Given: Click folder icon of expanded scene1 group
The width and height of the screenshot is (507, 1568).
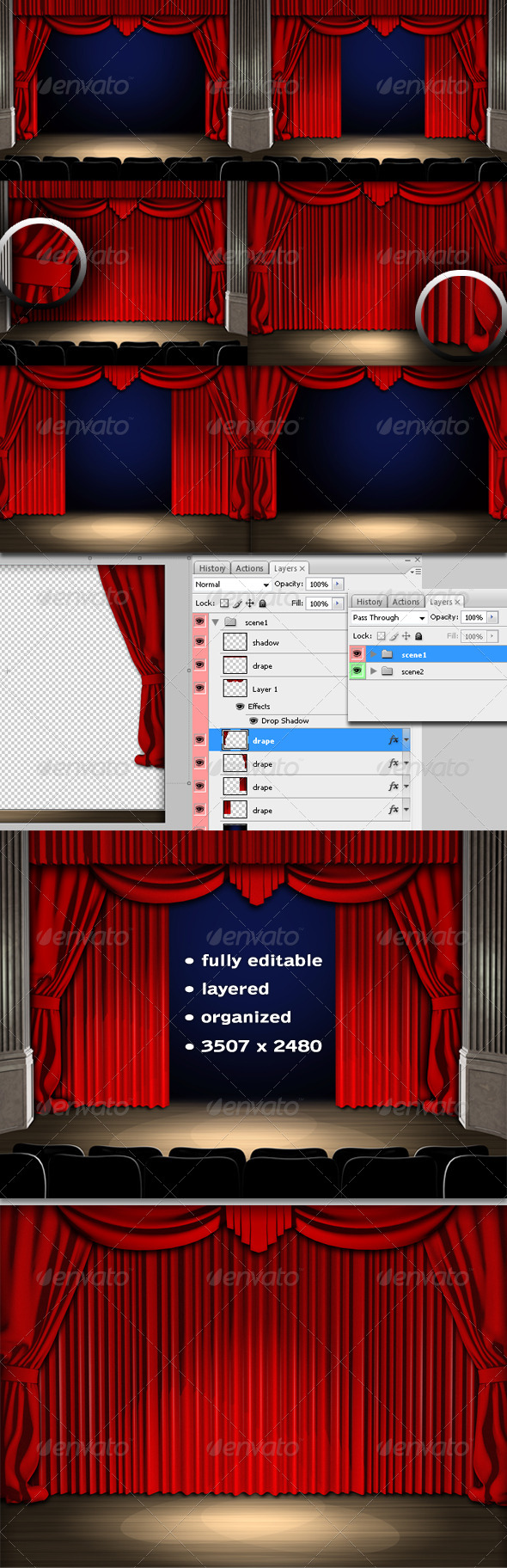Looking at the screenshot, I should pyautogui.click(x=230, y=622).
